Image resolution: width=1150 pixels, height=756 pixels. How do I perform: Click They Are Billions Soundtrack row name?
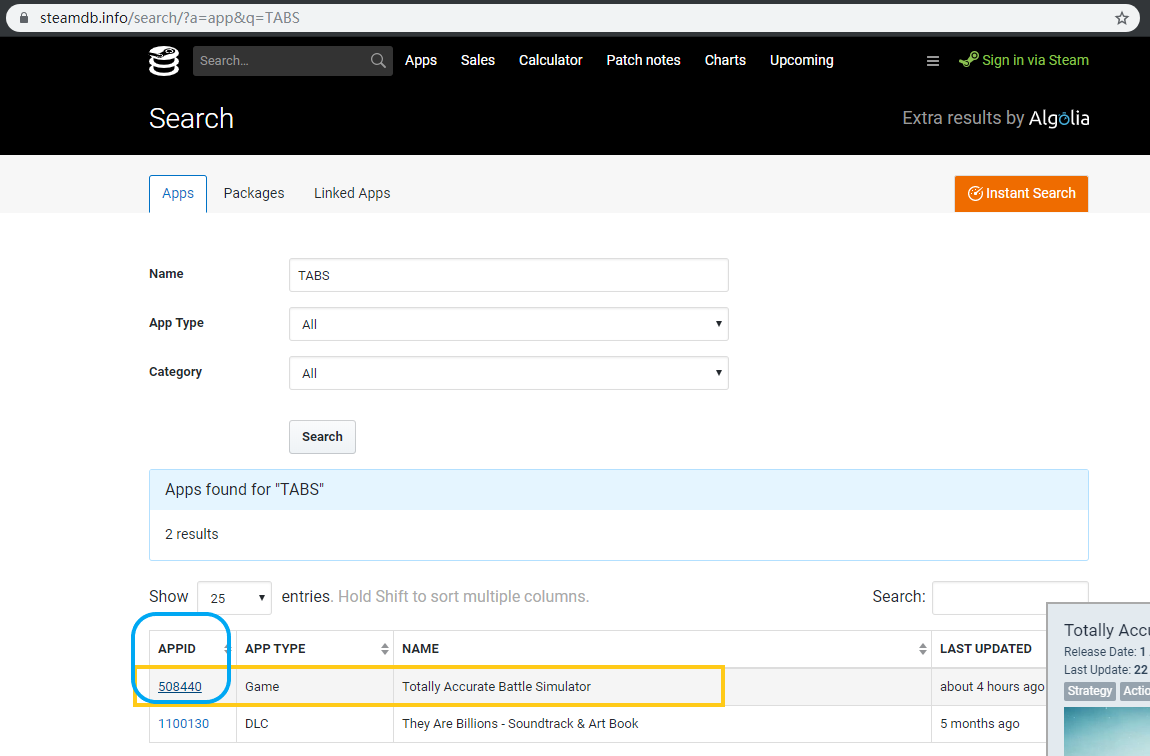[520, 724]
